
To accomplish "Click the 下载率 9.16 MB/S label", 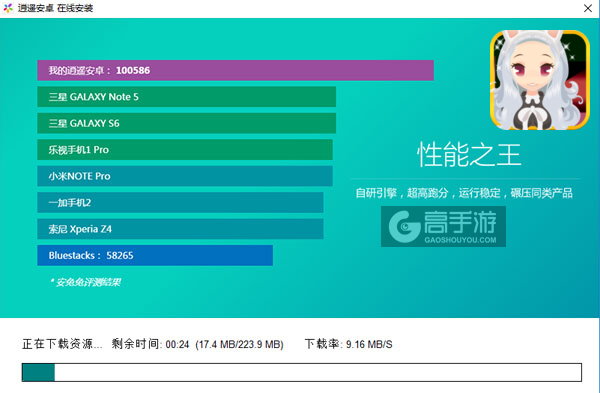I will [x=349, y=344].
